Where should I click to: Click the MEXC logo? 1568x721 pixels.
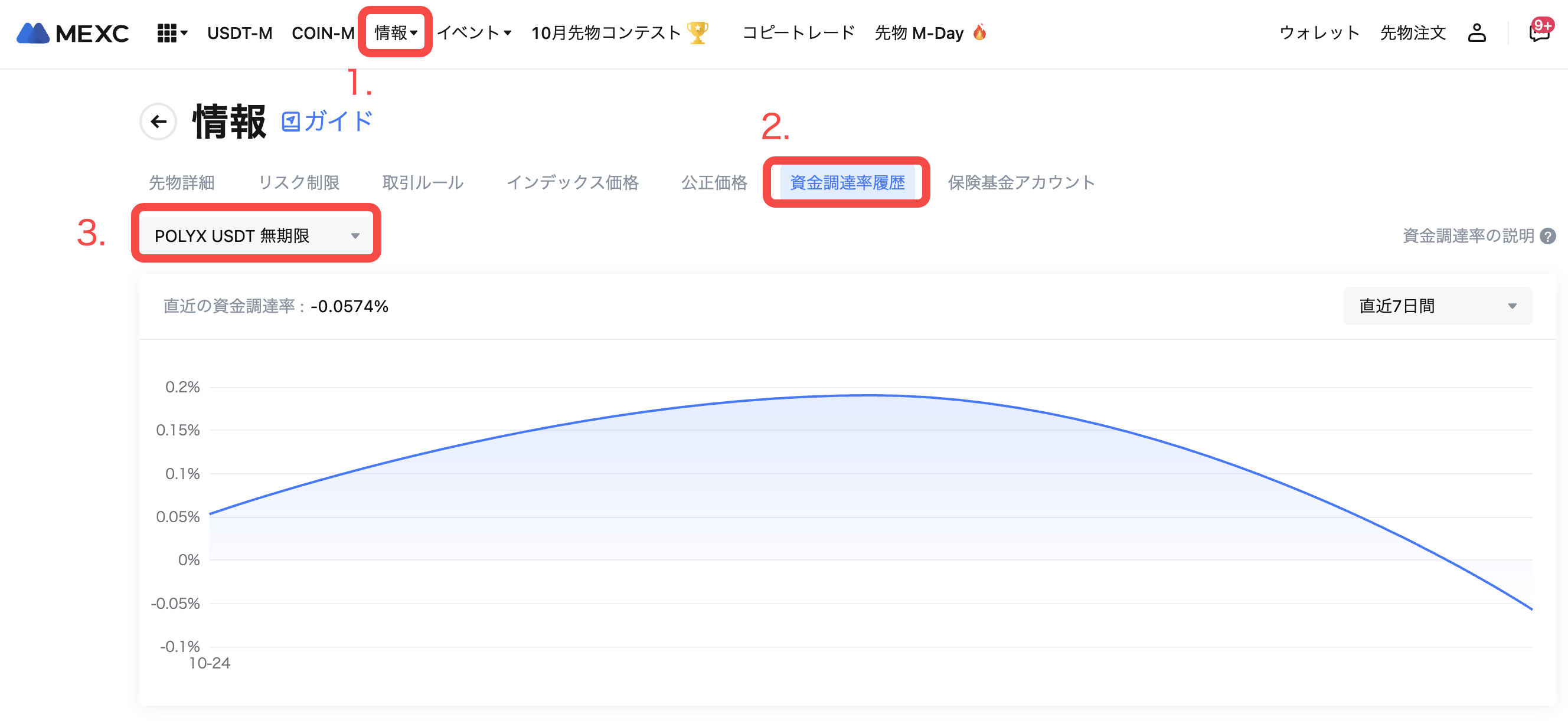(x=73, y=33)
